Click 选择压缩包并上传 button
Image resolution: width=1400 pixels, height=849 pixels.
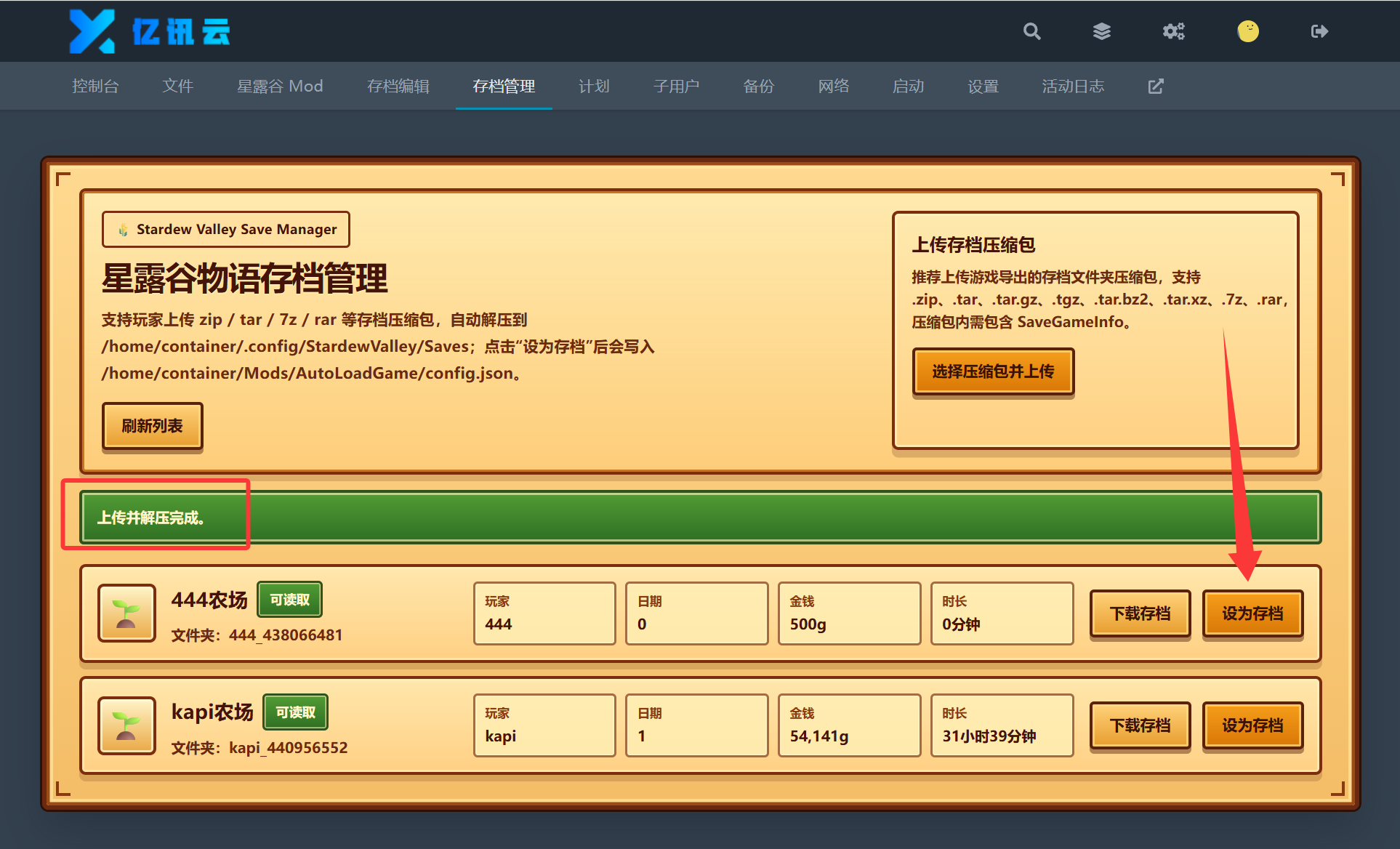click(993, 371)
